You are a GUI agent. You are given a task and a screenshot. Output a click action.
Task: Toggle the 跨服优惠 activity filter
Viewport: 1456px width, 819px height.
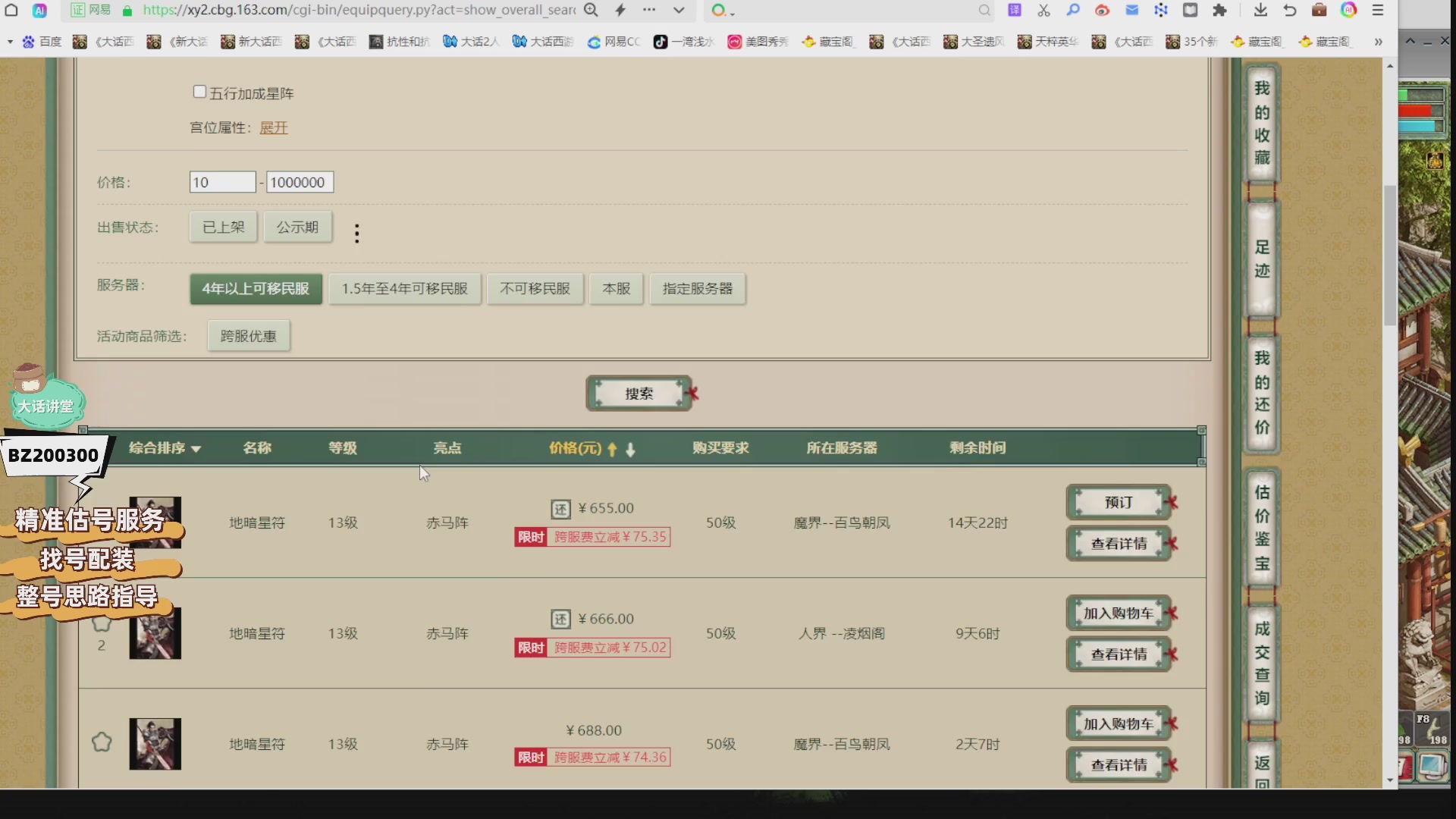pos(249,336)
